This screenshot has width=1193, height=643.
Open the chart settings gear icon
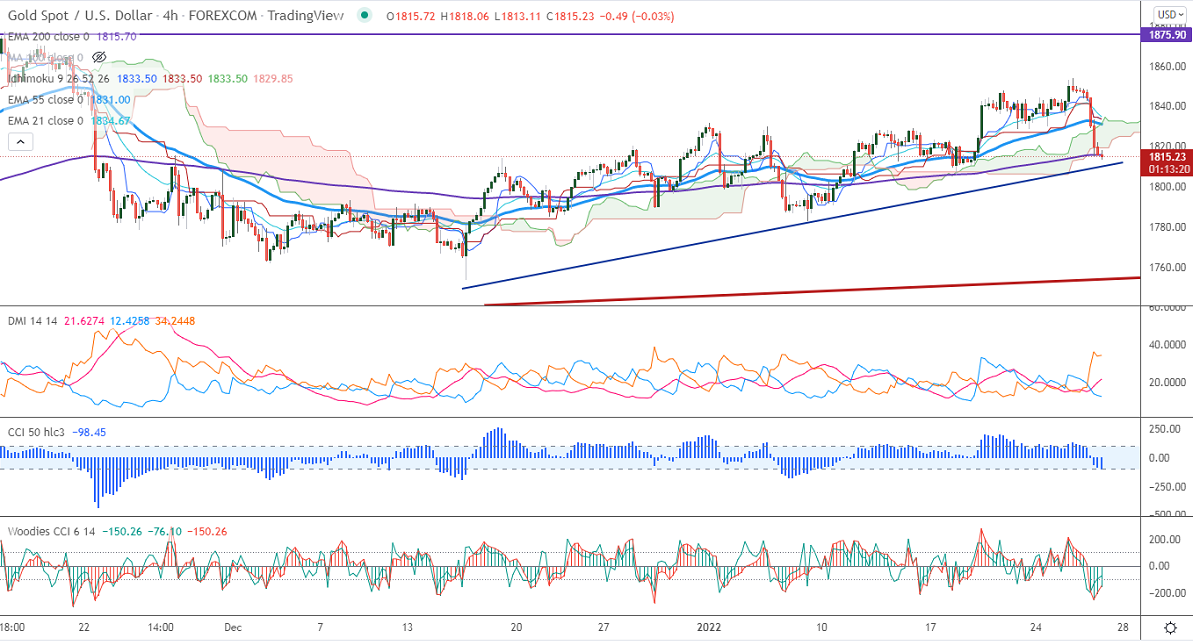pos(1171,628)
